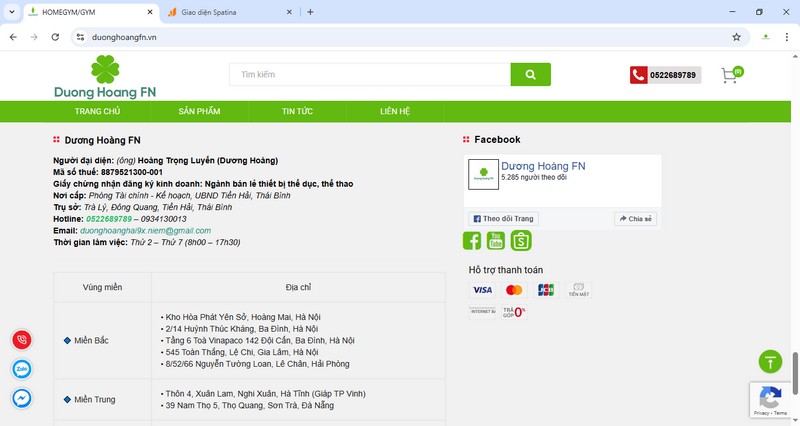Click the Facebook page profile thumbnail
800x426 pixels.
click(x=483, y=174)
